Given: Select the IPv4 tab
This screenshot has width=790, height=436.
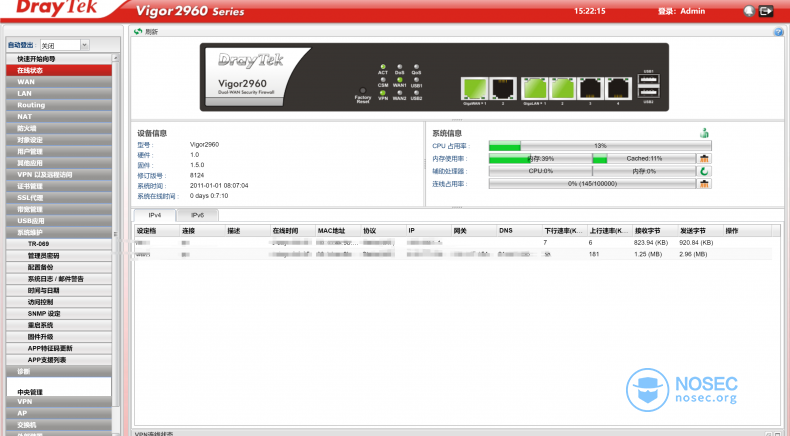Looking at the screenshot, I should pos(156,215).
